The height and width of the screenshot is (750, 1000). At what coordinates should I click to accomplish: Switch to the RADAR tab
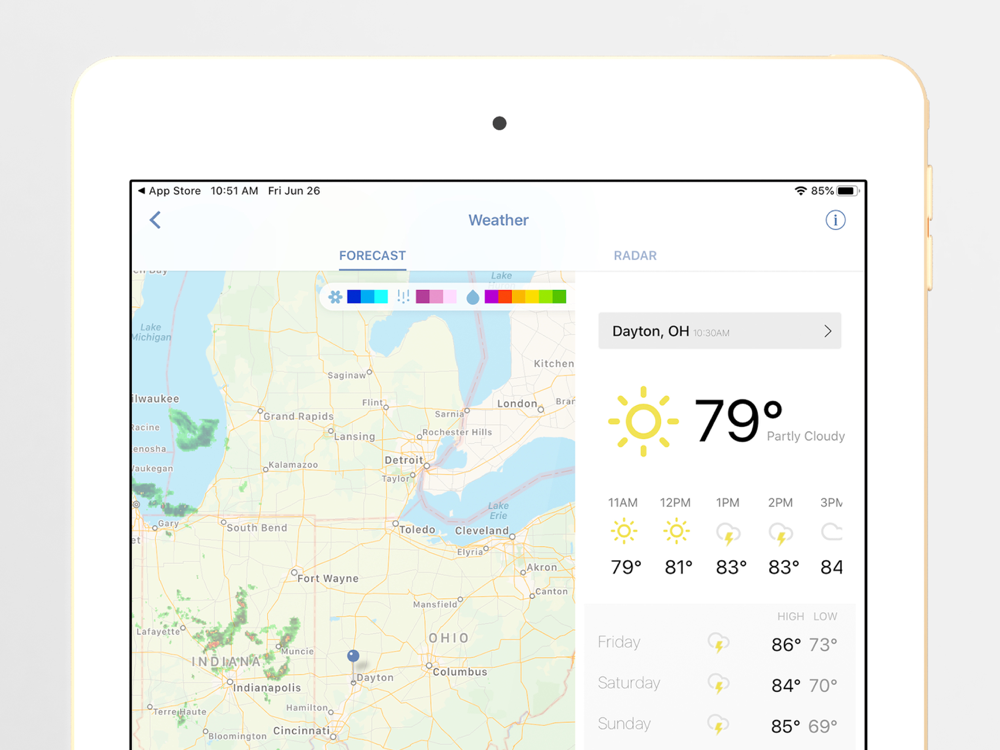[x=635, y=256]
